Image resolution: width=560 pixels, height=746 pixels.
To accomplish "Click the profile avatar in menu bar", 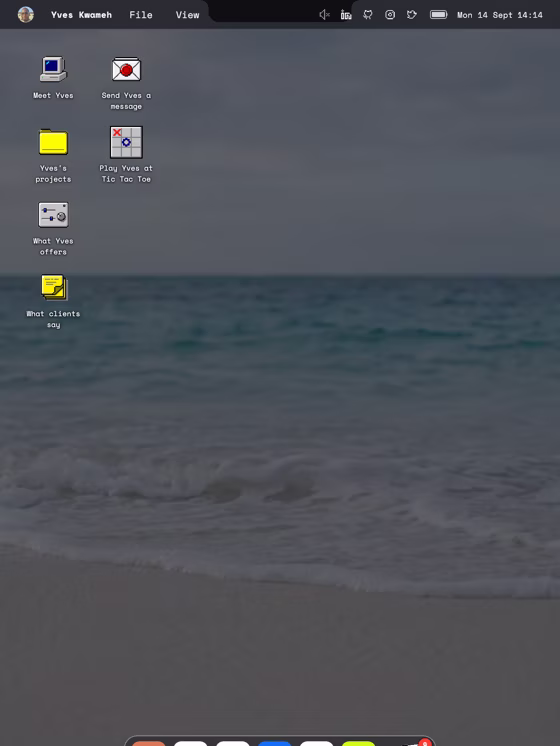I will [26, 15].
